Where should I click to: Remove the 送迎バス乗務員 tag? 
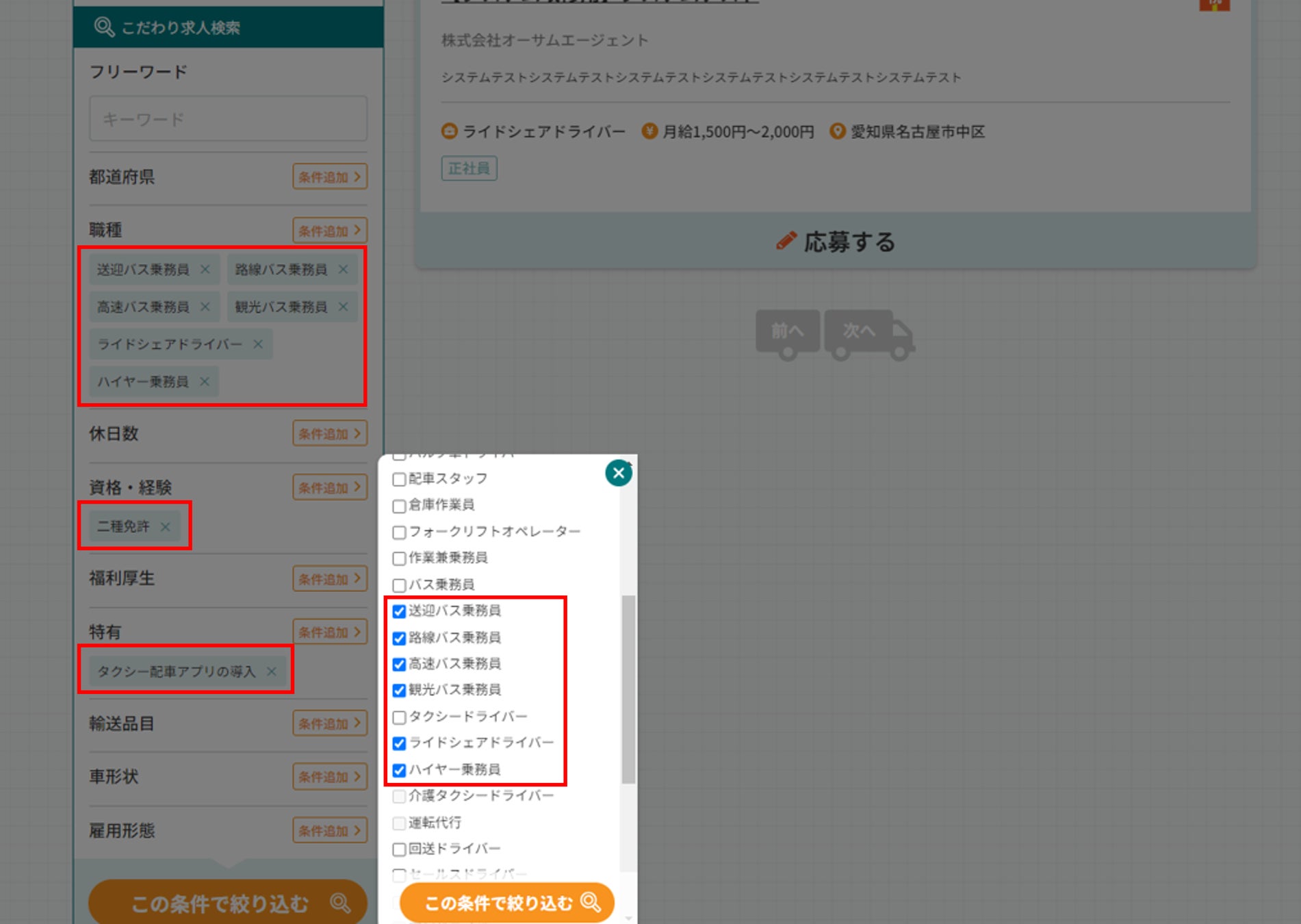click(205, 270)
